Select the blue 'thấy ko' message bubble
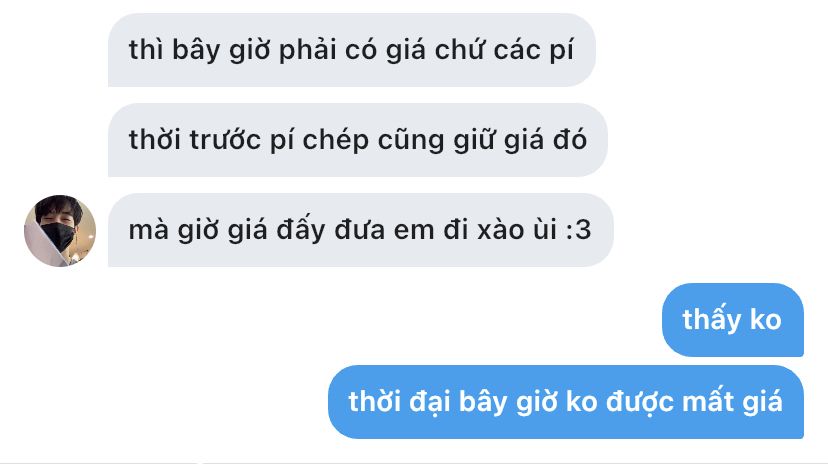 point(733,320)
